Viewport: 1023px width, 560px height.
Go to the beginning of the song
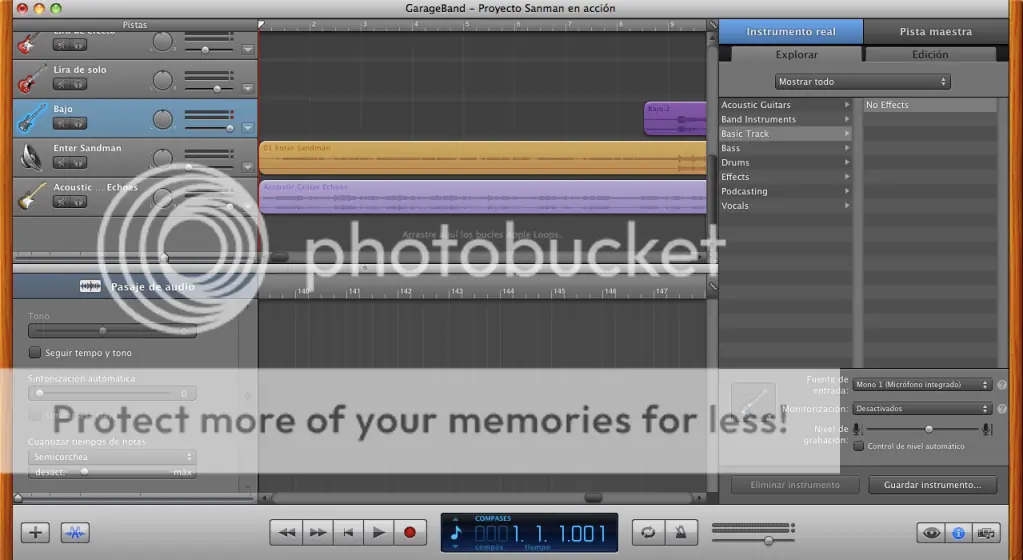tap(348, 533)
